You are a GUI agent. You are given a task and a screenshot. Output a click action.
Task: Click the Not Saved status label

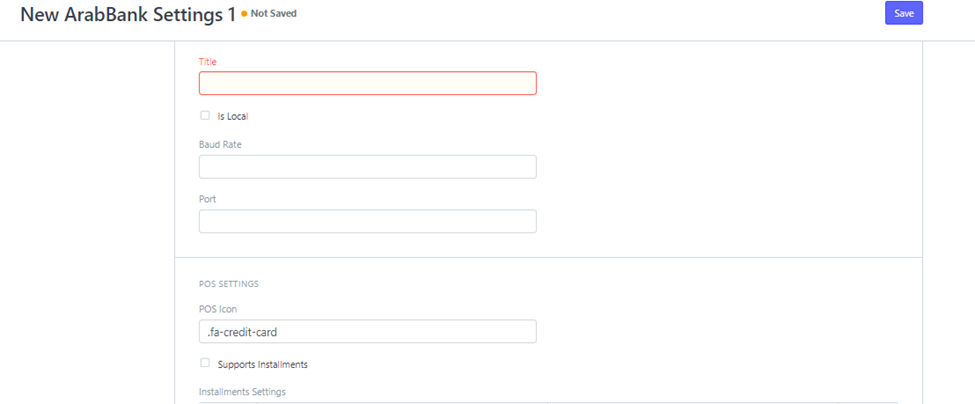tap(274, 14)
